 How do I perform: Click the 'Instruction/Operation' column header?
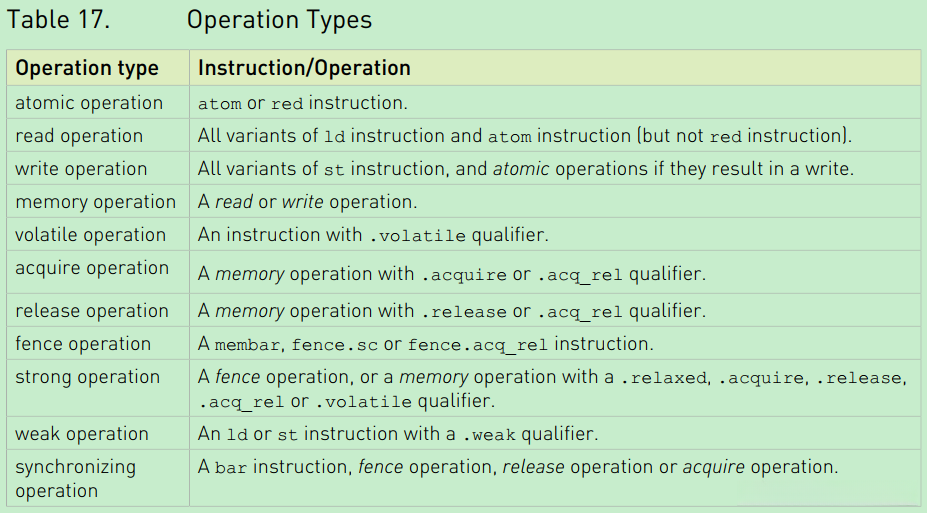coord(304,68)
